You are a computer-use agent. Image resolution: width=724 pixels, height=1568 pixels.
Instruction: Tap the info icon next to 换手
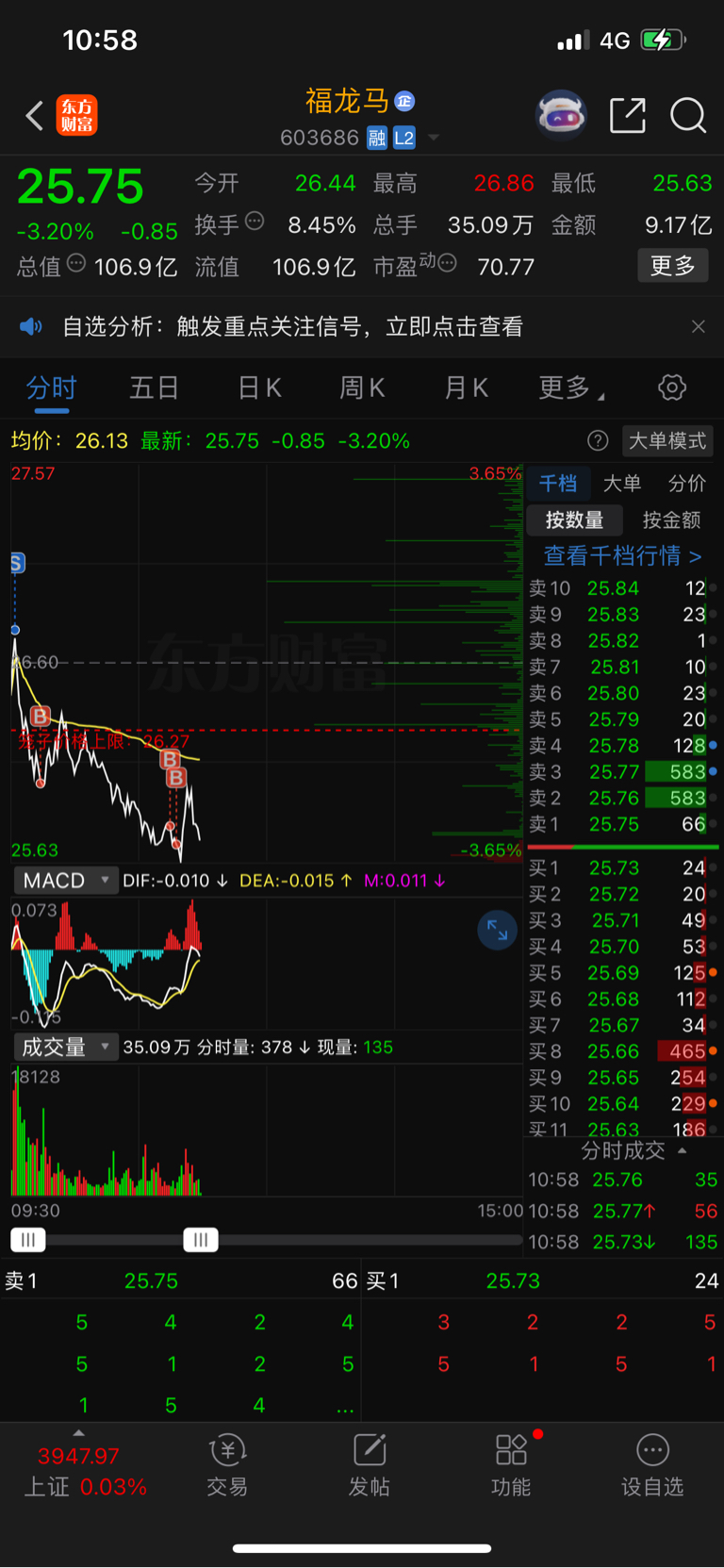pos(254,222)
